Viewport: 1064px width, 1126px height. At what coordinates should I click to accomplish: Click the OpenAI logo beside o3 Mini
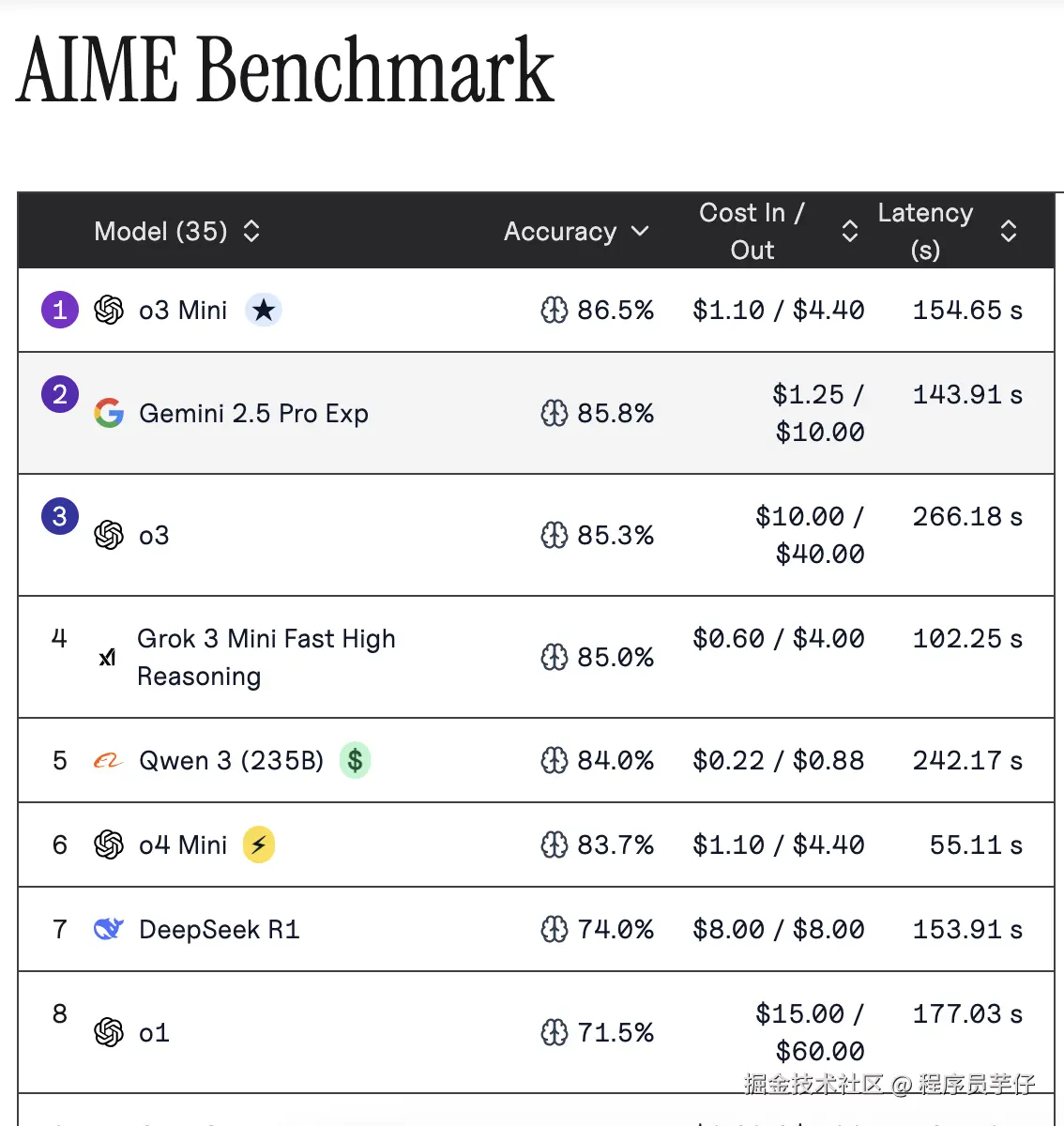[109, 310]
